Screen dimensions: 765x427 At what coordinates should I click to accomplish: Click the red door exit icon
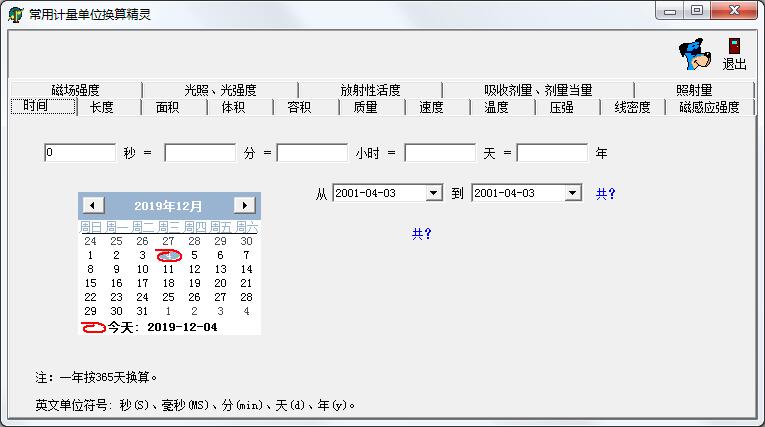point(734,46)
